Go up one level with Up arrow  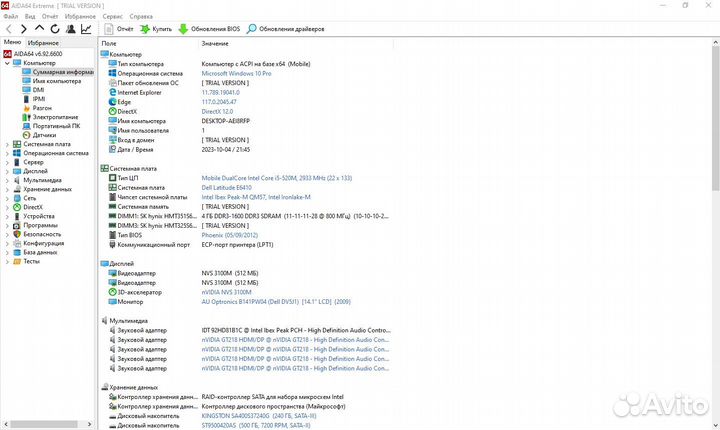(39, 28)
